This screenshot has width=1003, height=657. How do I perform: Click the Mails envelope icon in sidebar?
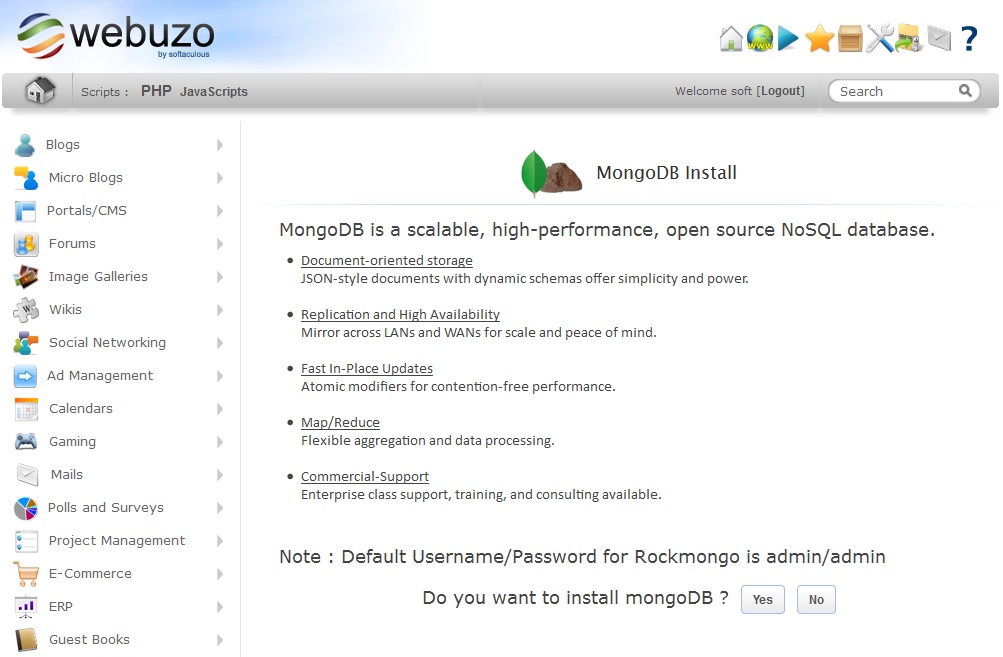27,475
